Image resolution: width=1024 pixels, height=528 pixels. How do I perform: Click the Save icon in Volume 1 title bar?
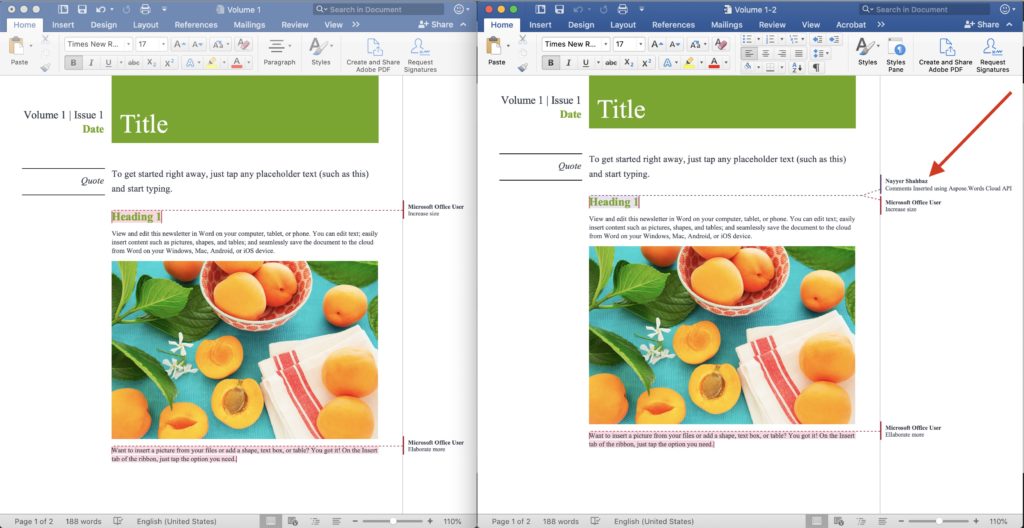(82, 9)
